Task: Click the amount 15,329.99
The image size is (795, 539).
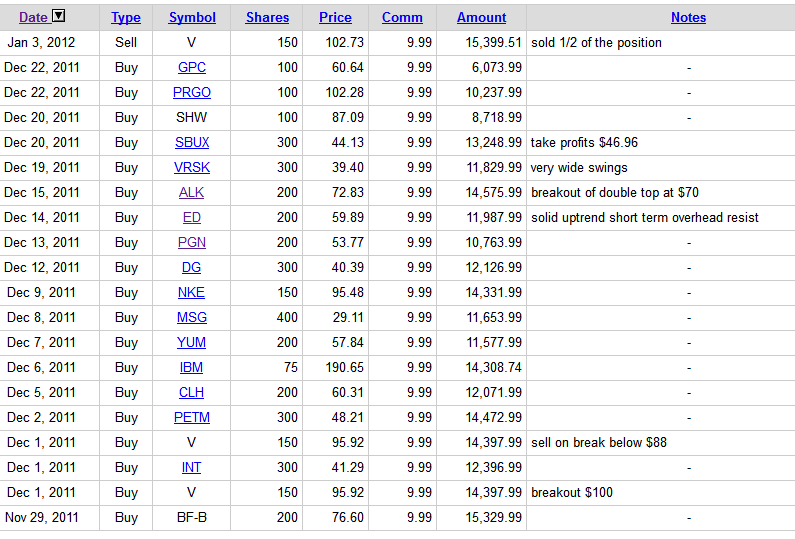Action: 493,518
